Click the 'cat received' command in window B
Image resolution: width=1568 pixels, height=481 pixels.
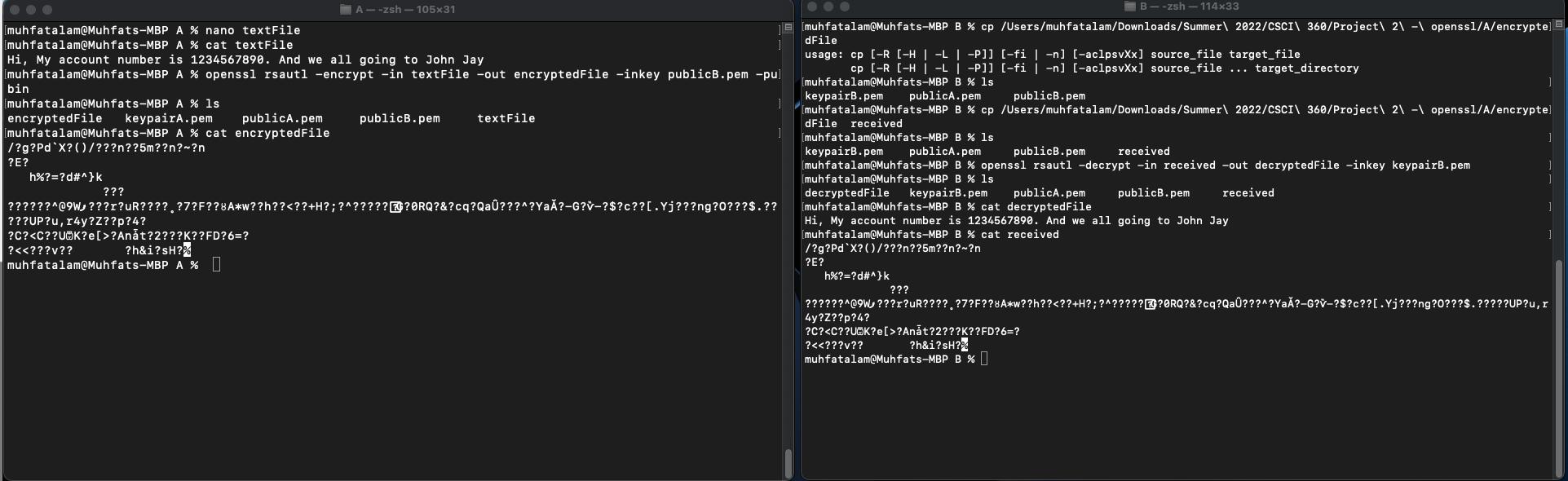(x=1020, y=235)
